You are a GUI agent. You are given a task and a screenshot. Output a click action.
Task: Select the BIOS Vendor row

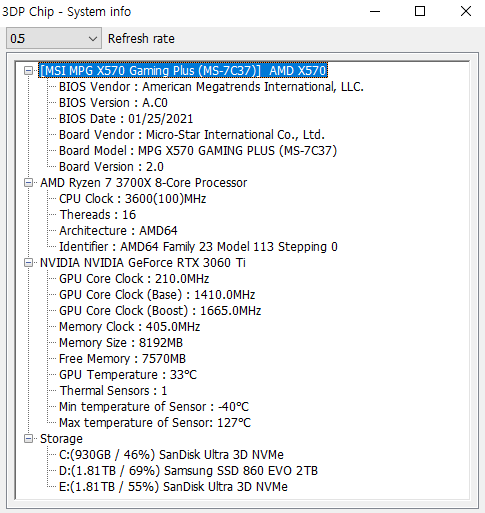click(x=211, y=87)
